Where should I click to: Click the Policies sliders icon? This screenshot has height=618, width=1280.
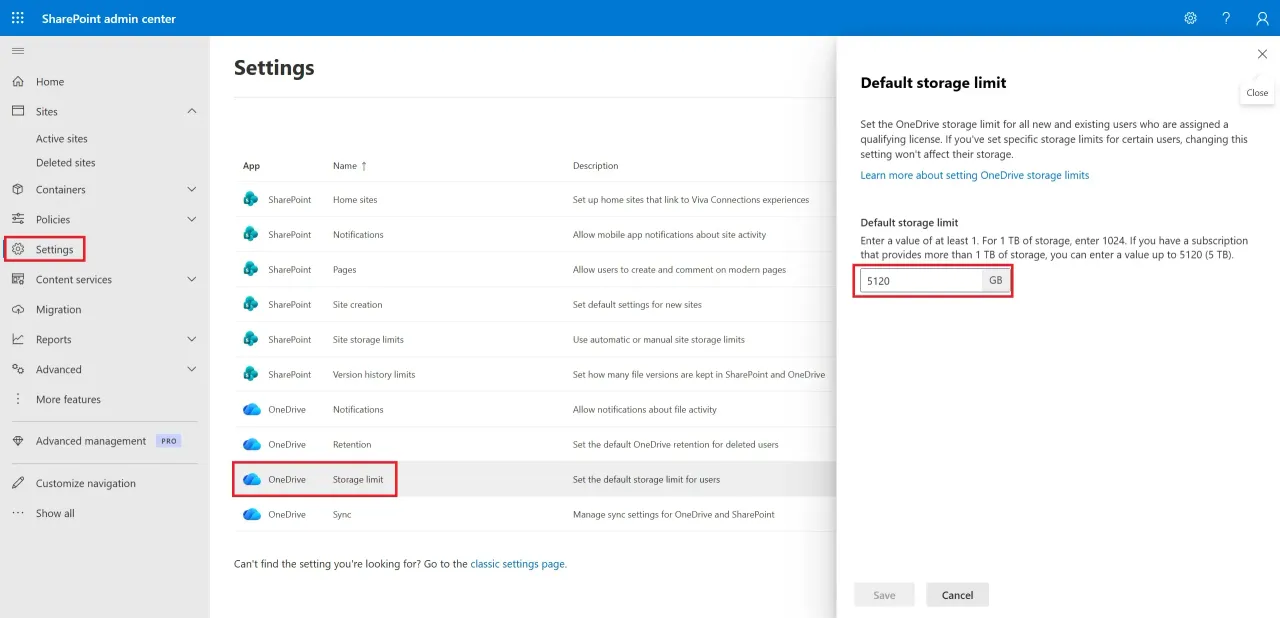tap(18, 220)
